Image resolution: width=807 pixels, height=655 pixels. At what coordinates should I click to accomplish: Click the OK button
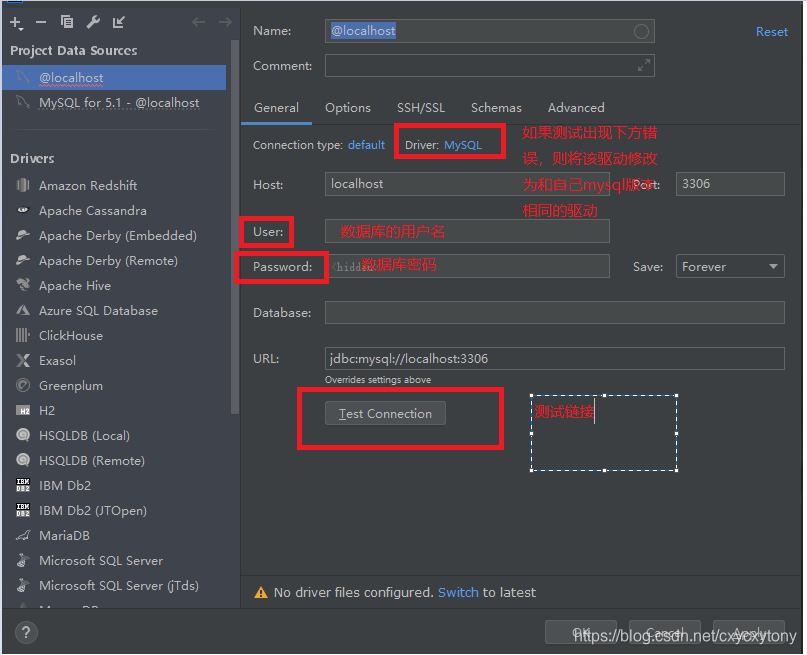tap(582, 632)
